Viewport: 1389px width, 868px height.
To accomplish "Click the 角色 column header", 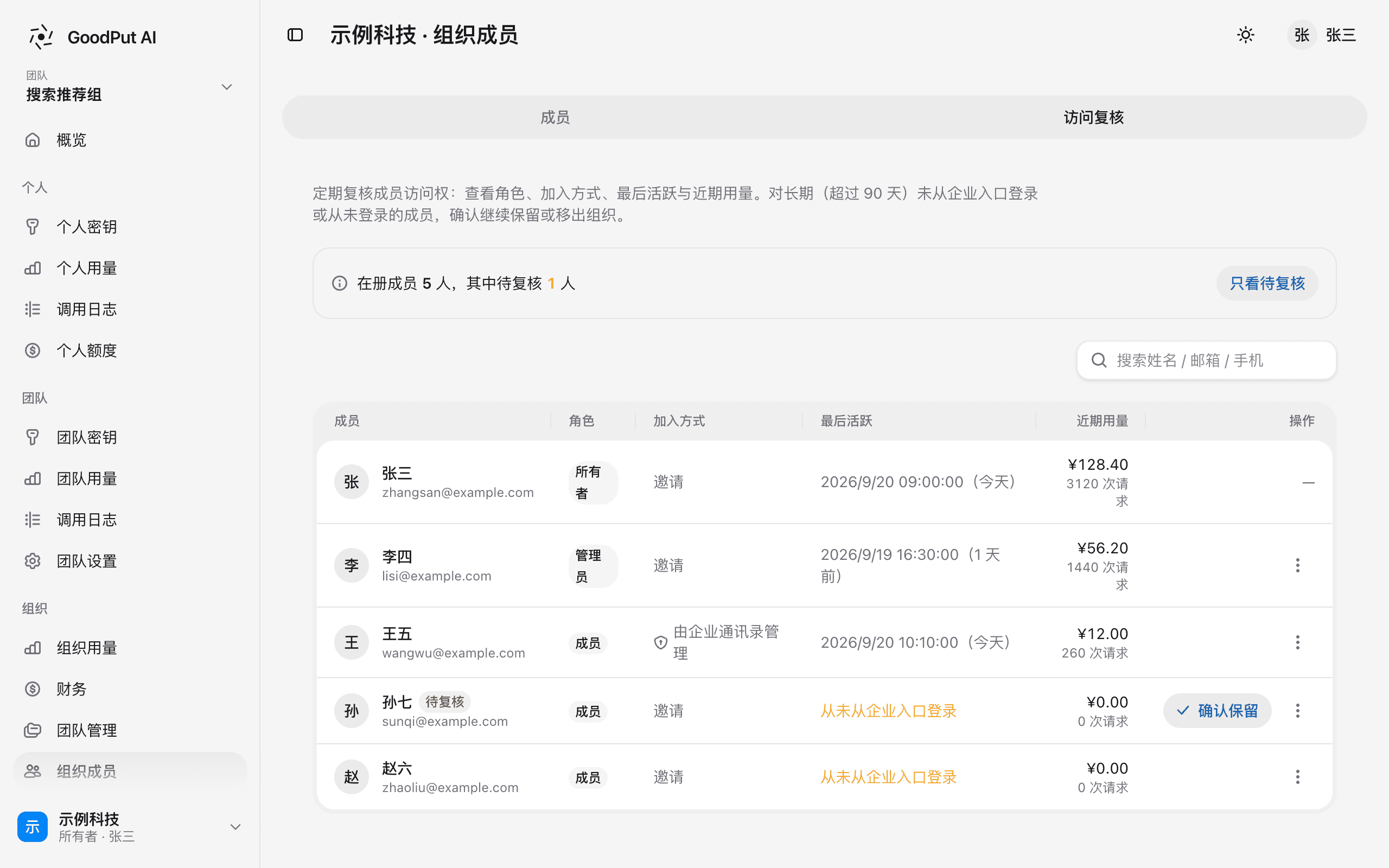I will coord(582,421).
